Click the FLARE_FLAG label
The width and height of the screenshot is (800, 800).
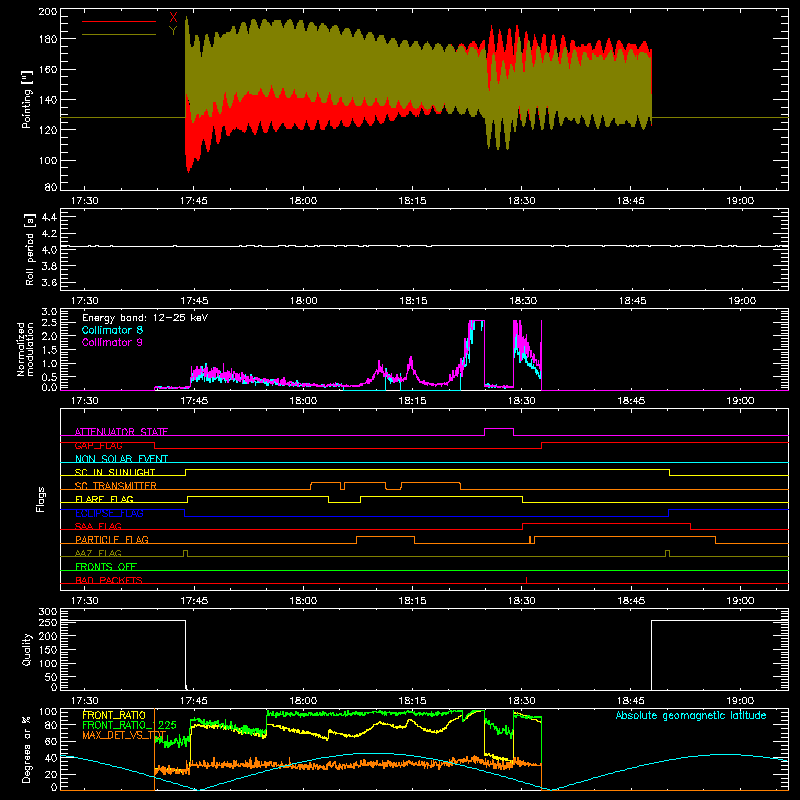[x=104, y=499]
